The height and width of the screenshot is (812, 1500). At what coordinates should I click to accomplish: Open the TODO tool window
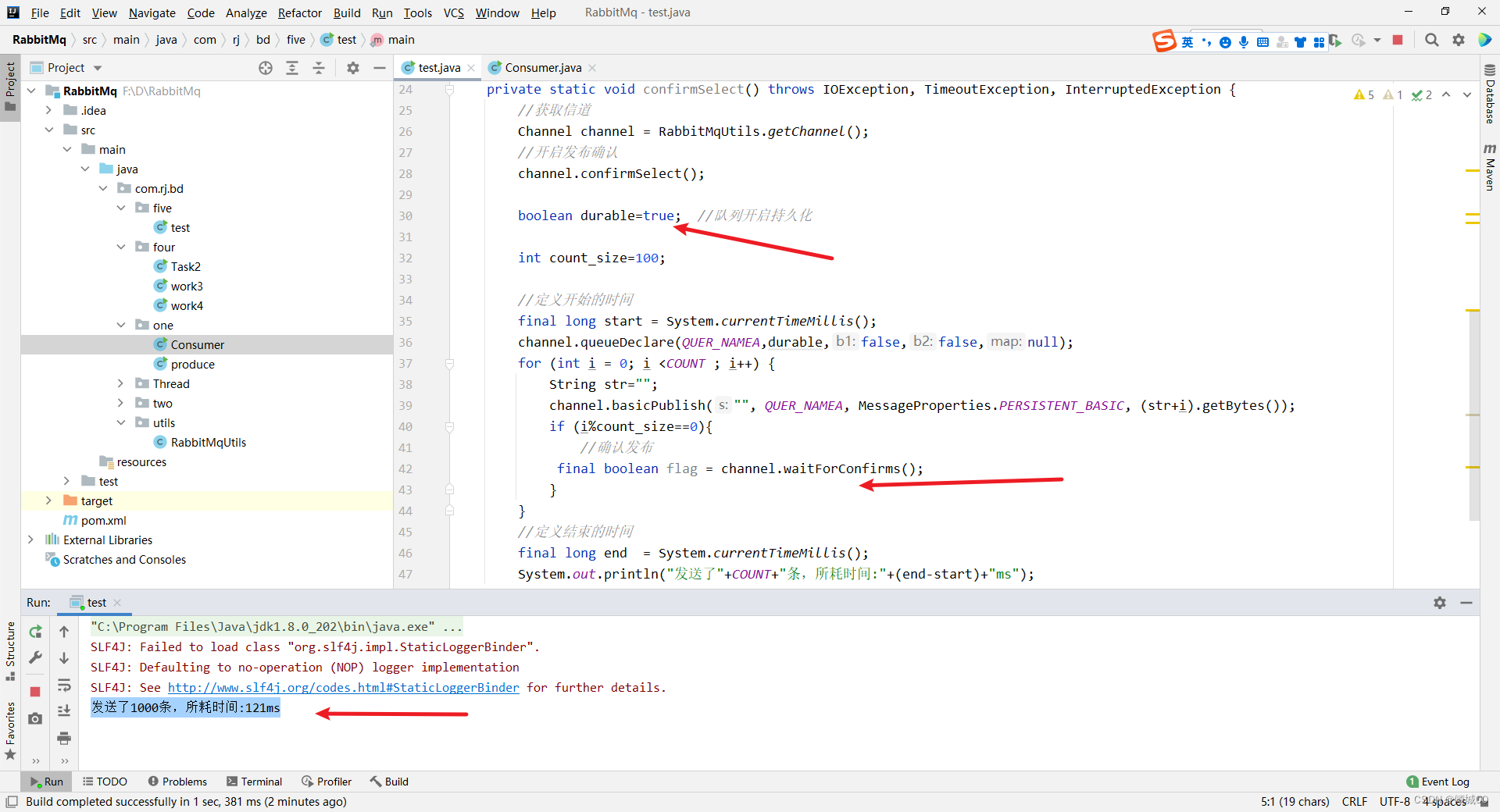pos(105,782)
